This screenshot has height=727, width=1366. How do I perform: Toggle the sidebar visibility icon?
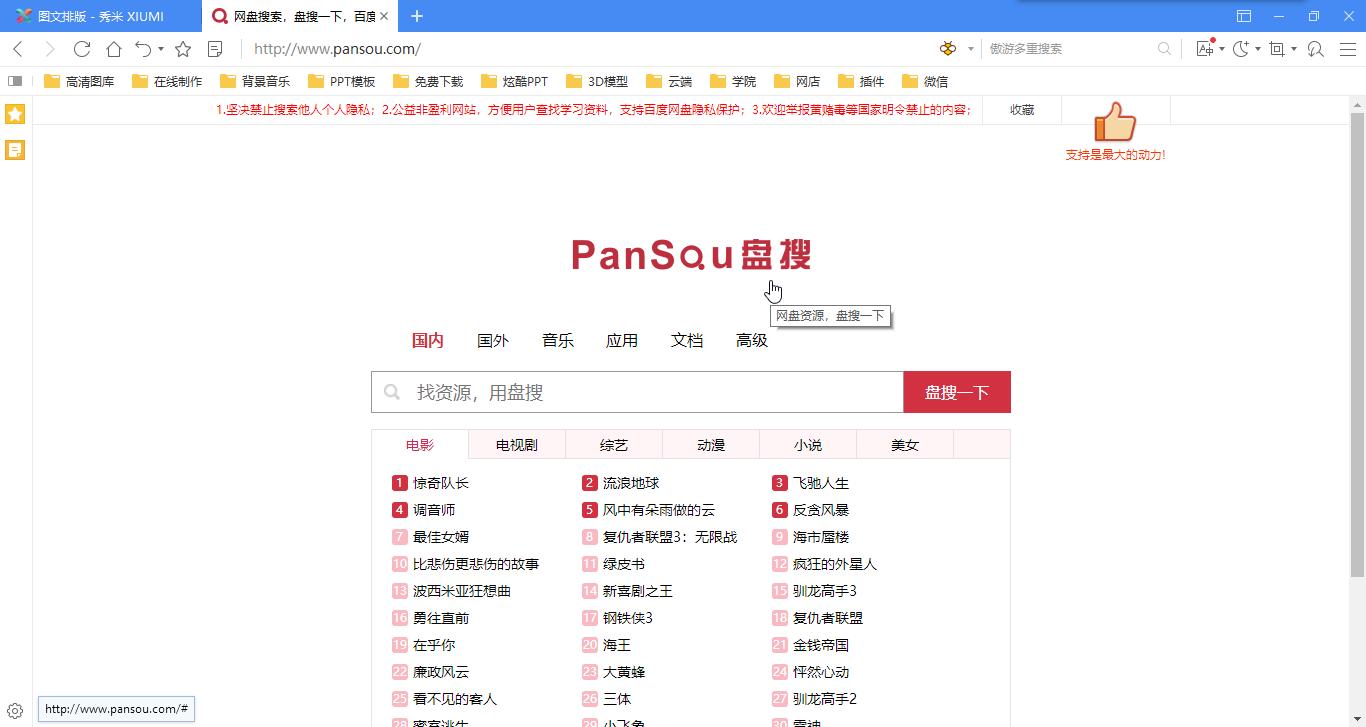pyautogui.click(x=14, y=80)
